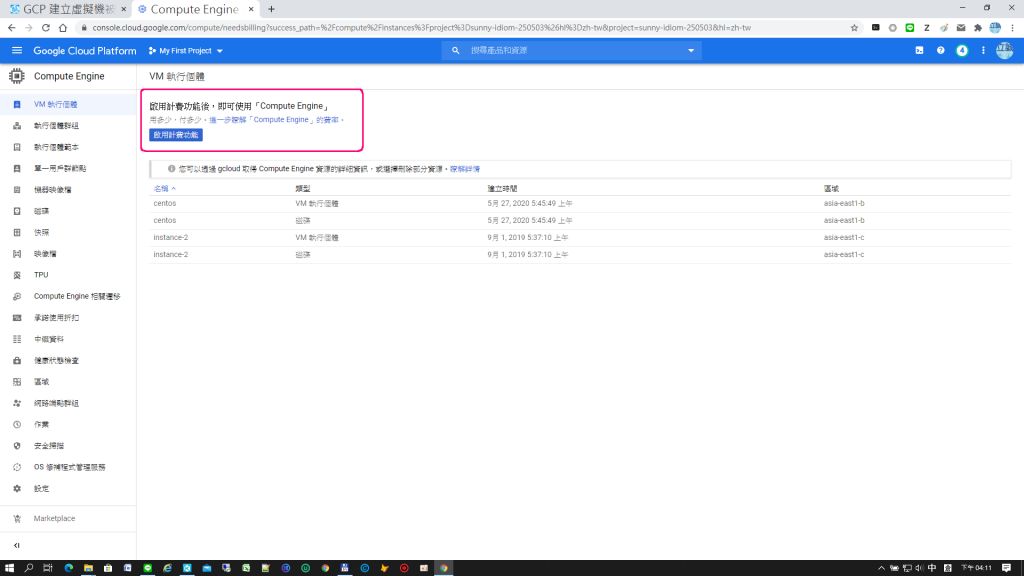Open the Chrome extensions puzzle icon
Screen dimensions: 1024x576
pos(978,27)
